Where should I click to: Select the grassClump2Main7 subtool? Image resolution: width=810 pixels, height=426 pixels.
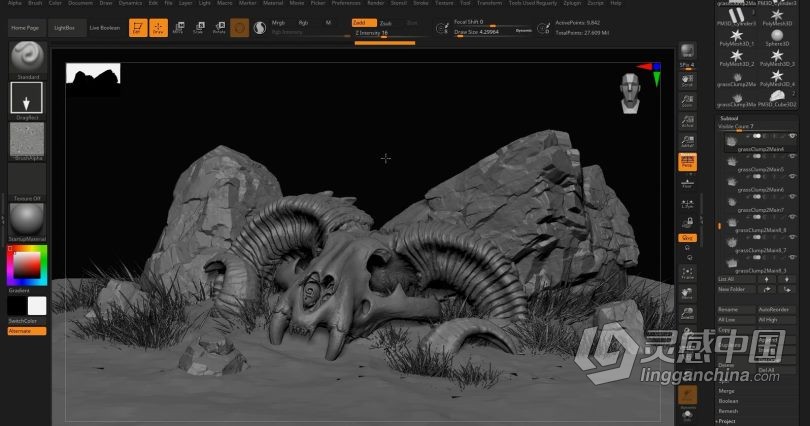[x=758, y=203]
